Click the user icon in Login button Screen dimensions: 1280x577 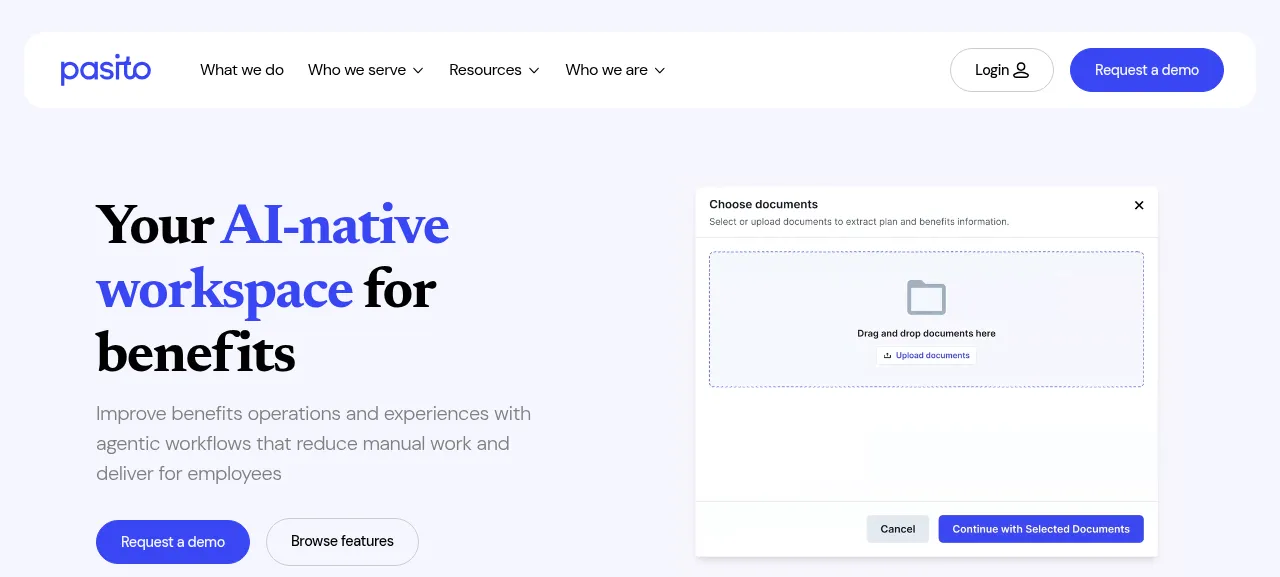click(1021, 70)
